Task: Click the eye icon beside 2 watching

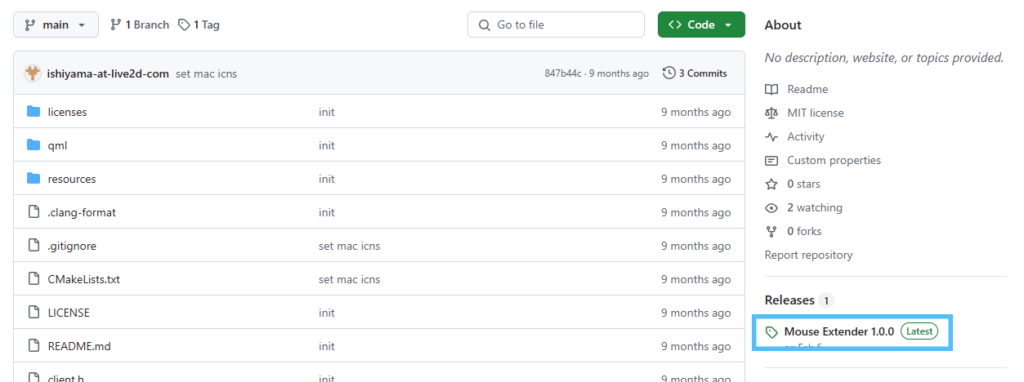Action: 771,208
